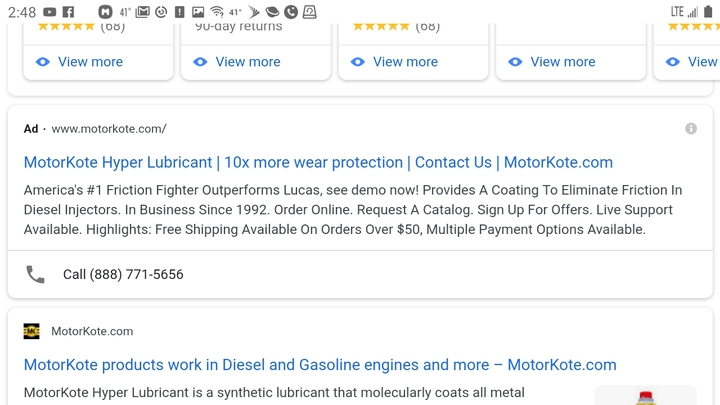The image size is (720, 405).
Task: Tap the Wi-Fi question mark status icon
Action: pos(217,12)
